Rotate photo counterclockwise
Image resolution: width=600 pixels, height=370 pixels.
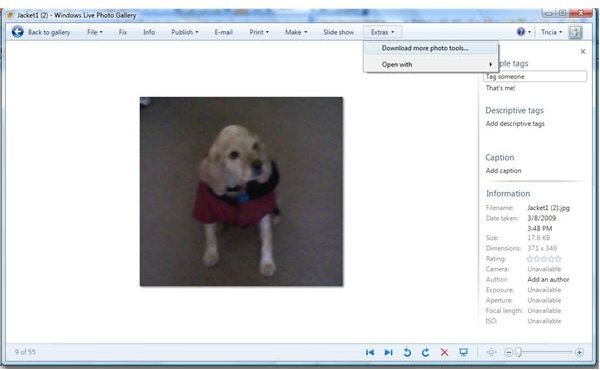407,352
